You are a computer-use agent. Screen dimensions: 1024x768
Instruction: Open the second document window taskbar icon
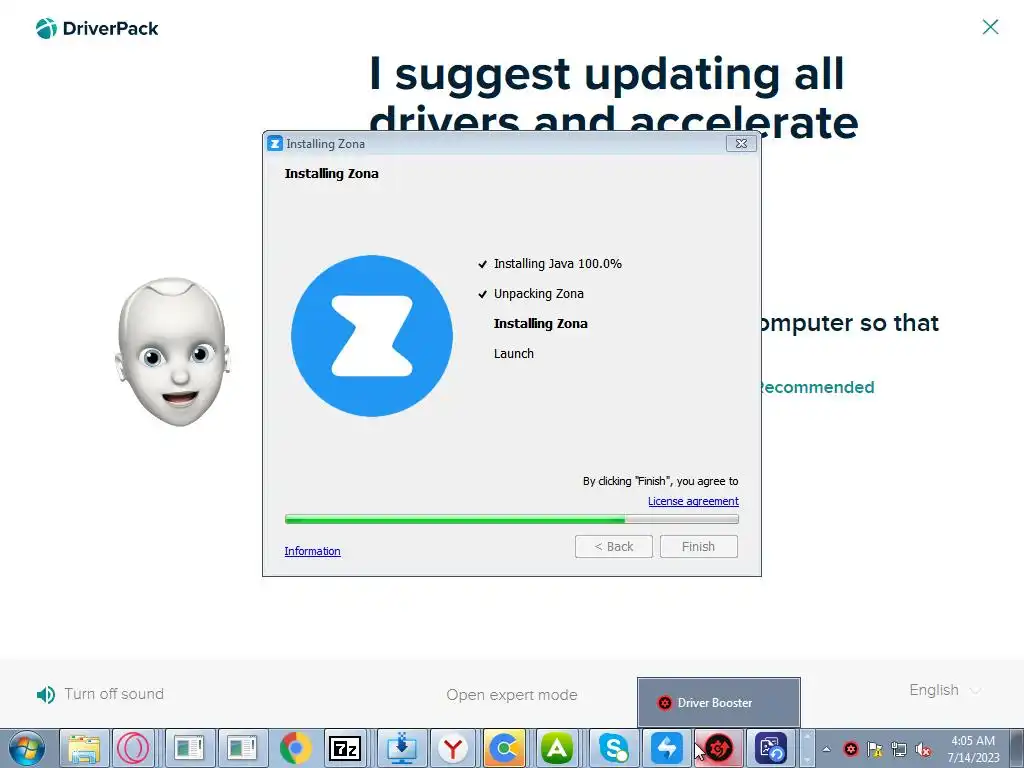pos(242,748)
